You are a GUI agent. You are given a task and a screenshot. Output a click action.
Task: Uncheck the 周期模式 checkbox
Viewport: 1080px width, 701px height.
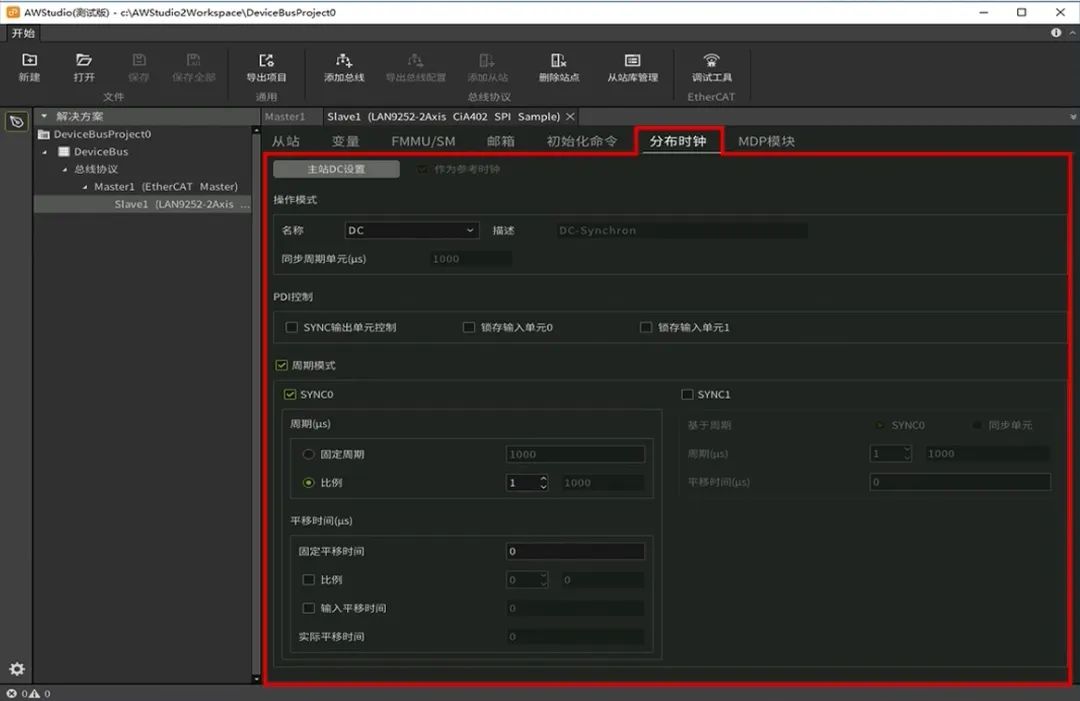pos(281,364)
